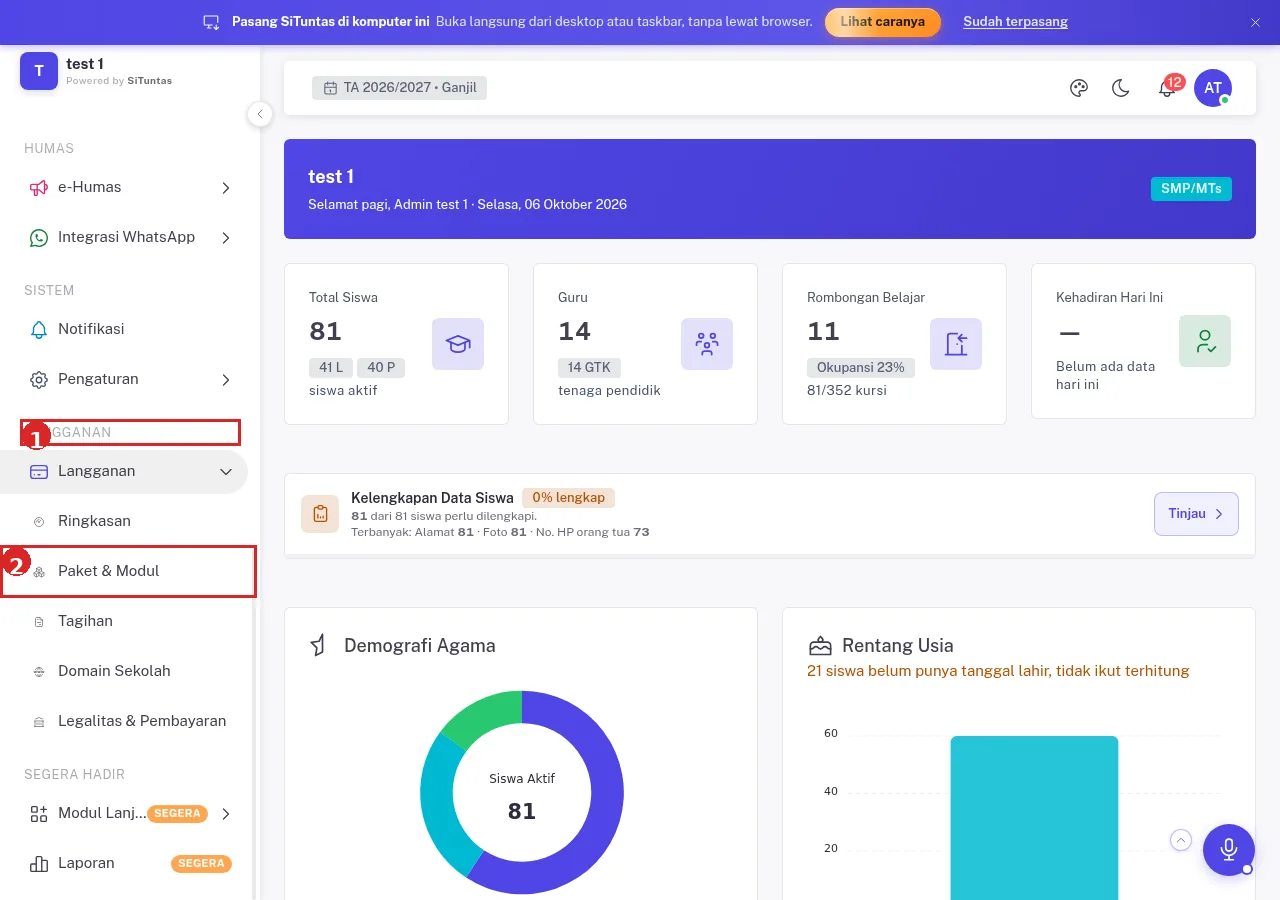Collapse the Langganan menu chevron
Screen dimensions: 1280x900
pos(226,471)
